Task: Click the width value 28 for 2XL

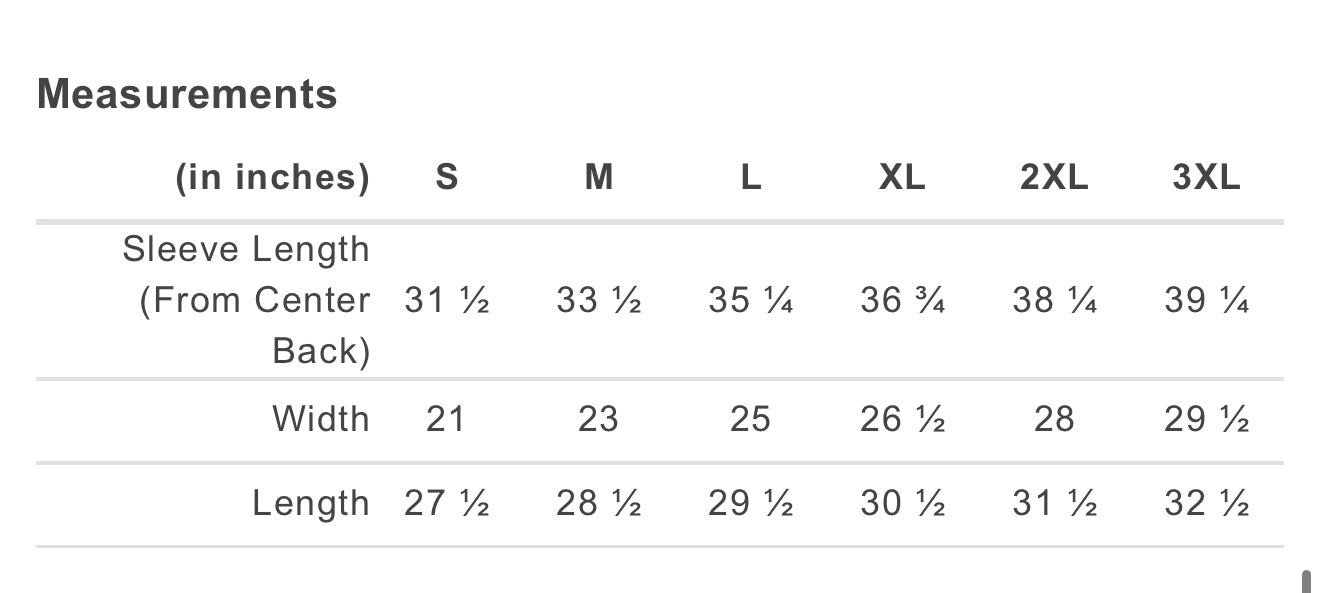Action: 1054,419
